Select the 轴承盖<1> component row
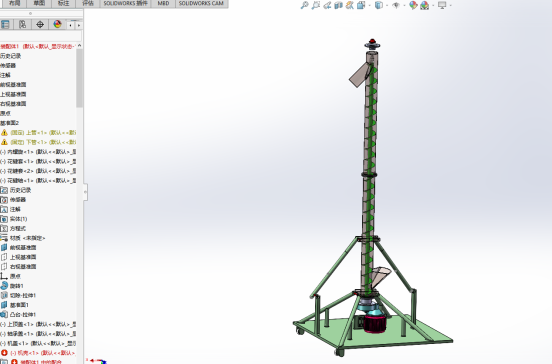Screen dimensions: 552x364 38,333
